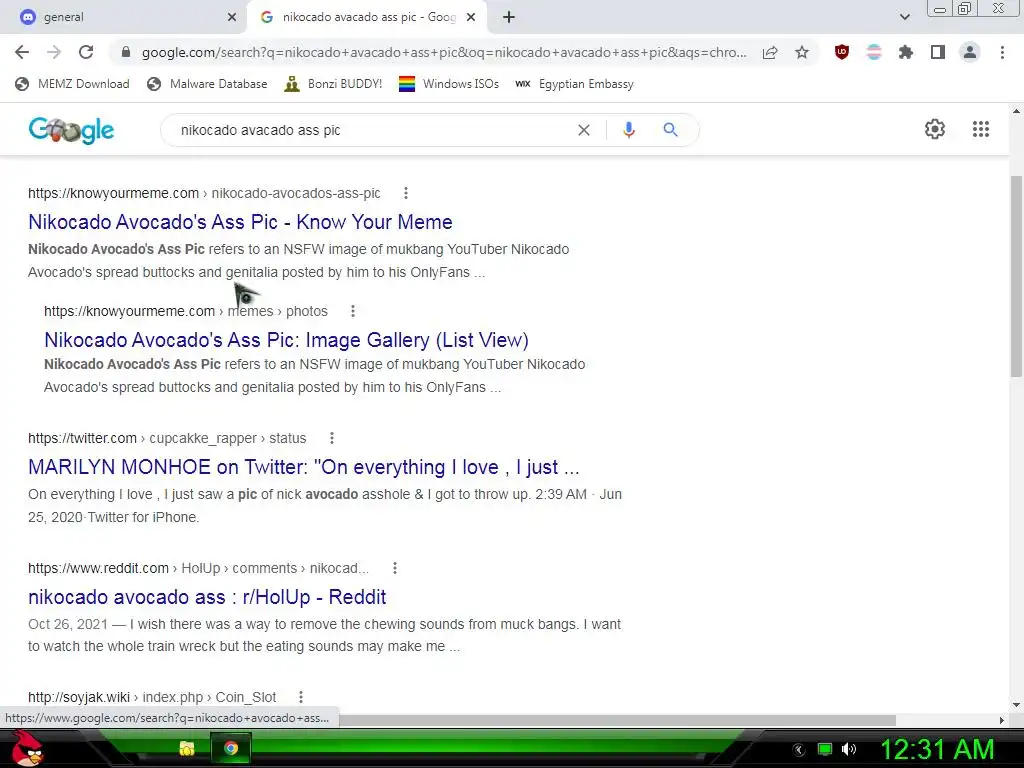Click the soyjak.wiki Coin_Slot URL

pos(152,697)
